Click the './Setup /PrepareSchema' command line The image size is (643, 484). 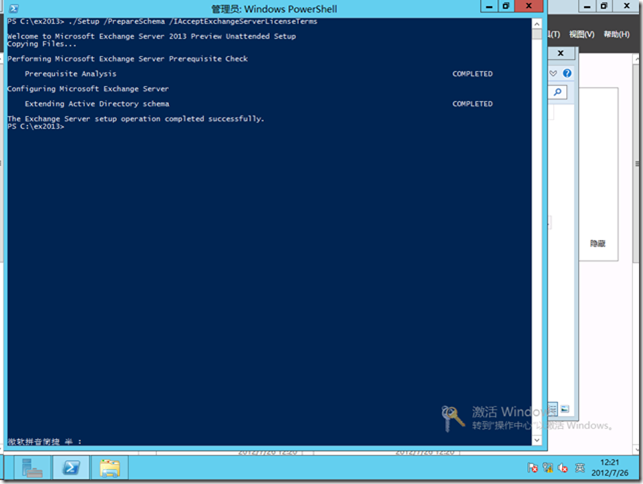pyautogui.click(x=162, y=21)
